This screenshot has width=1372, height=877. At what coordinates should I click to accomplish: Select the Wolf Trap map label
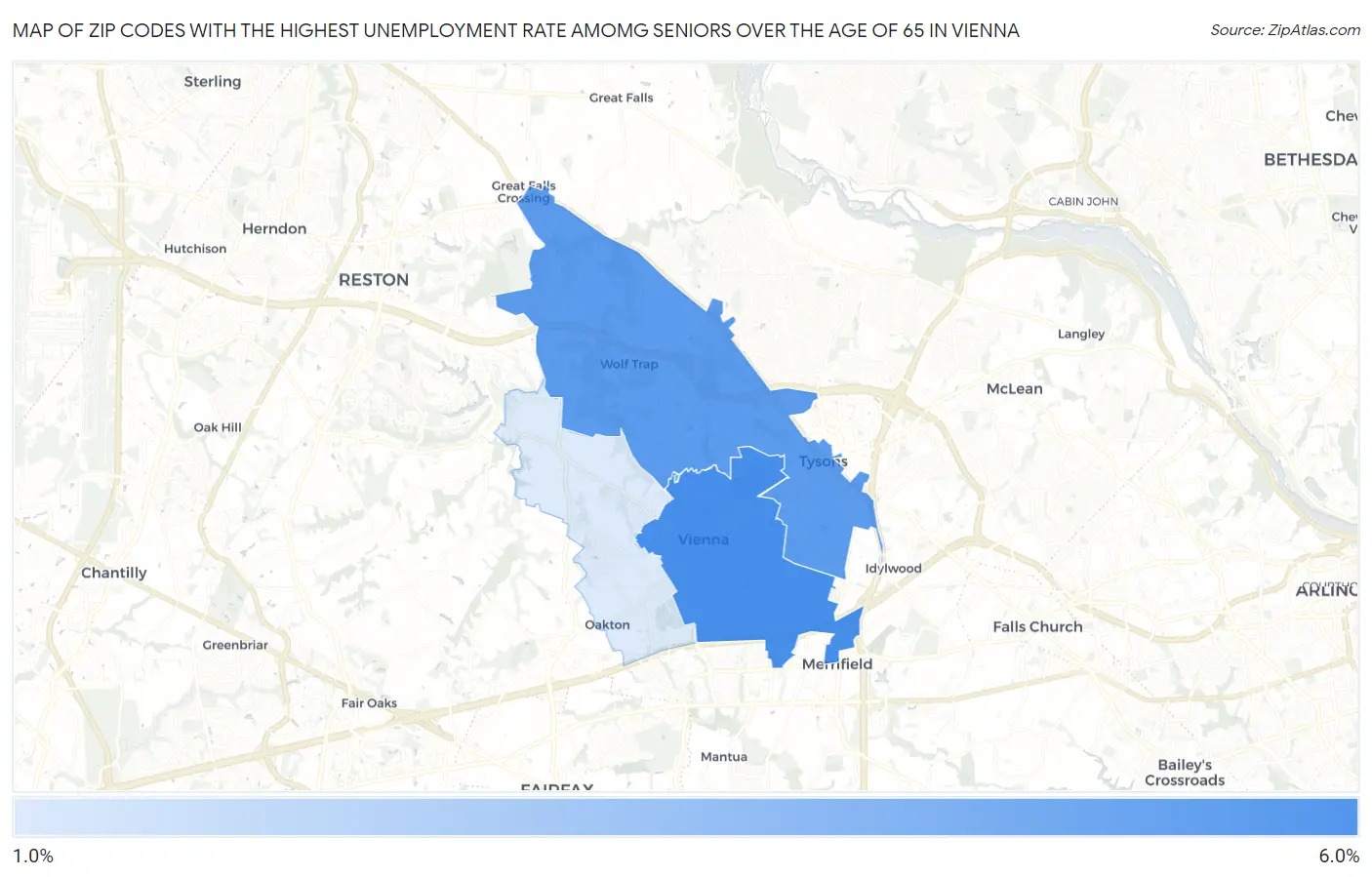pyautogui.click(x=629, y=364)
